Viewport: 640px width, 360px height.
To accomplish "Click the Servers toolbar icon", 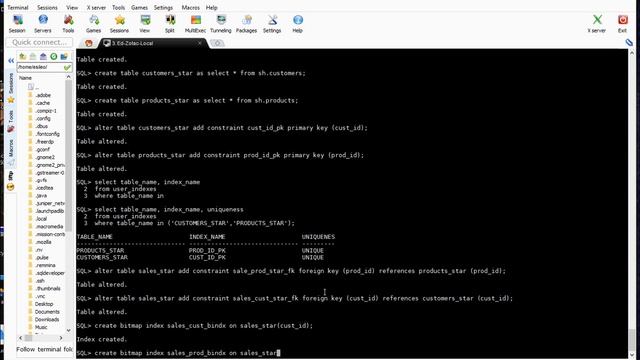I will pos(42,24).
